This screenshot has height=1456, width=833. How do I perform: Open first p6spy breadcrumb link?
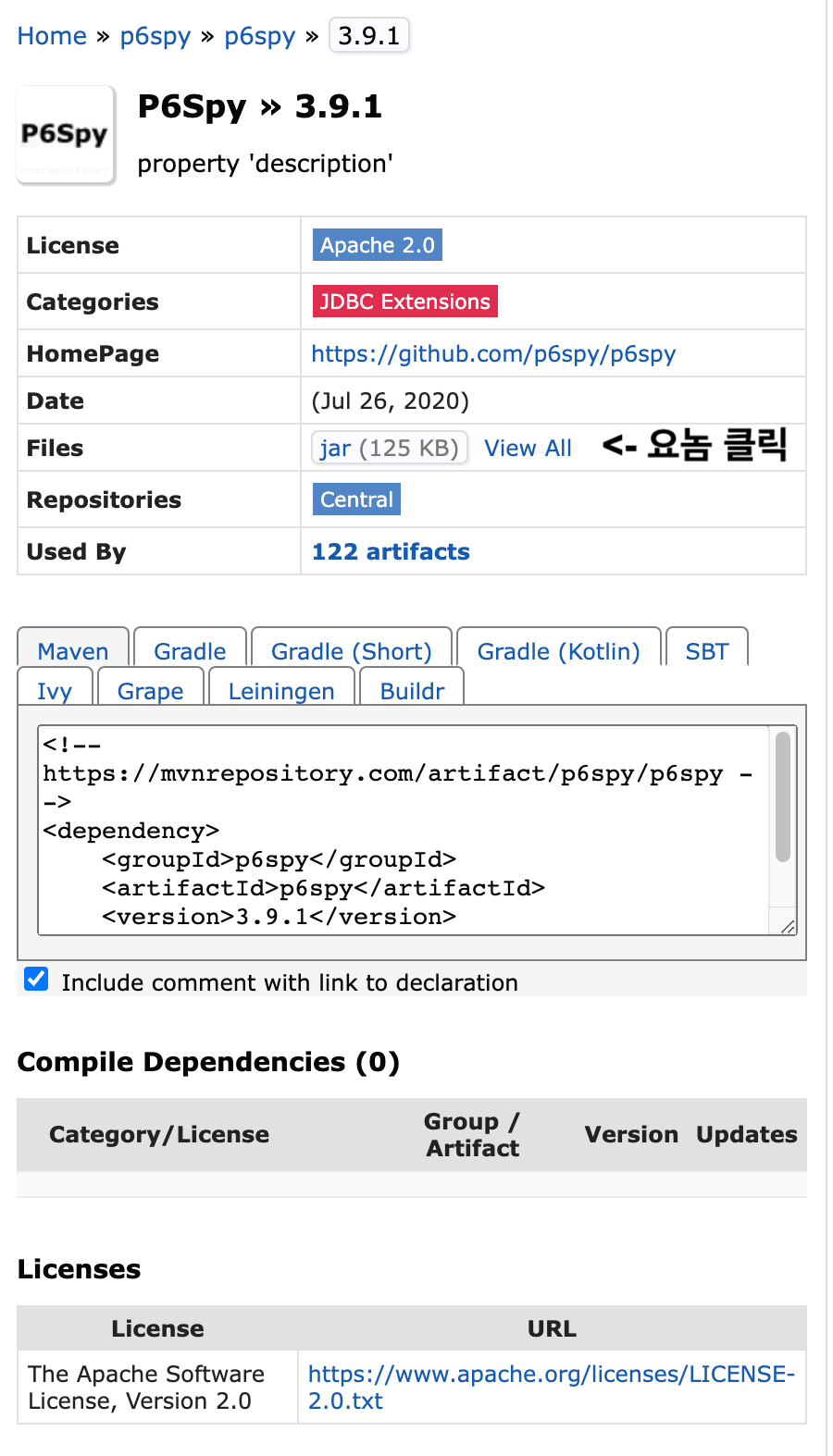pyautogui.click(x=155, y=36)
